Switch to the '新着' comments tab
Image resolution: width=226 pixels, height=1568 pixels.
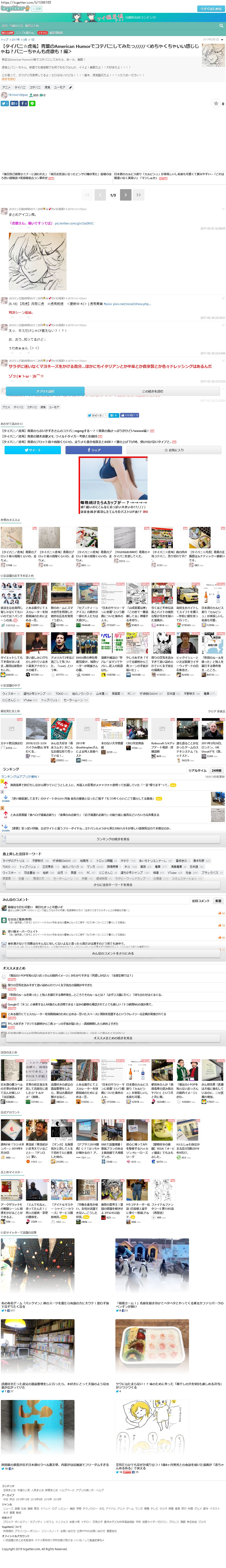pos(218,900)
